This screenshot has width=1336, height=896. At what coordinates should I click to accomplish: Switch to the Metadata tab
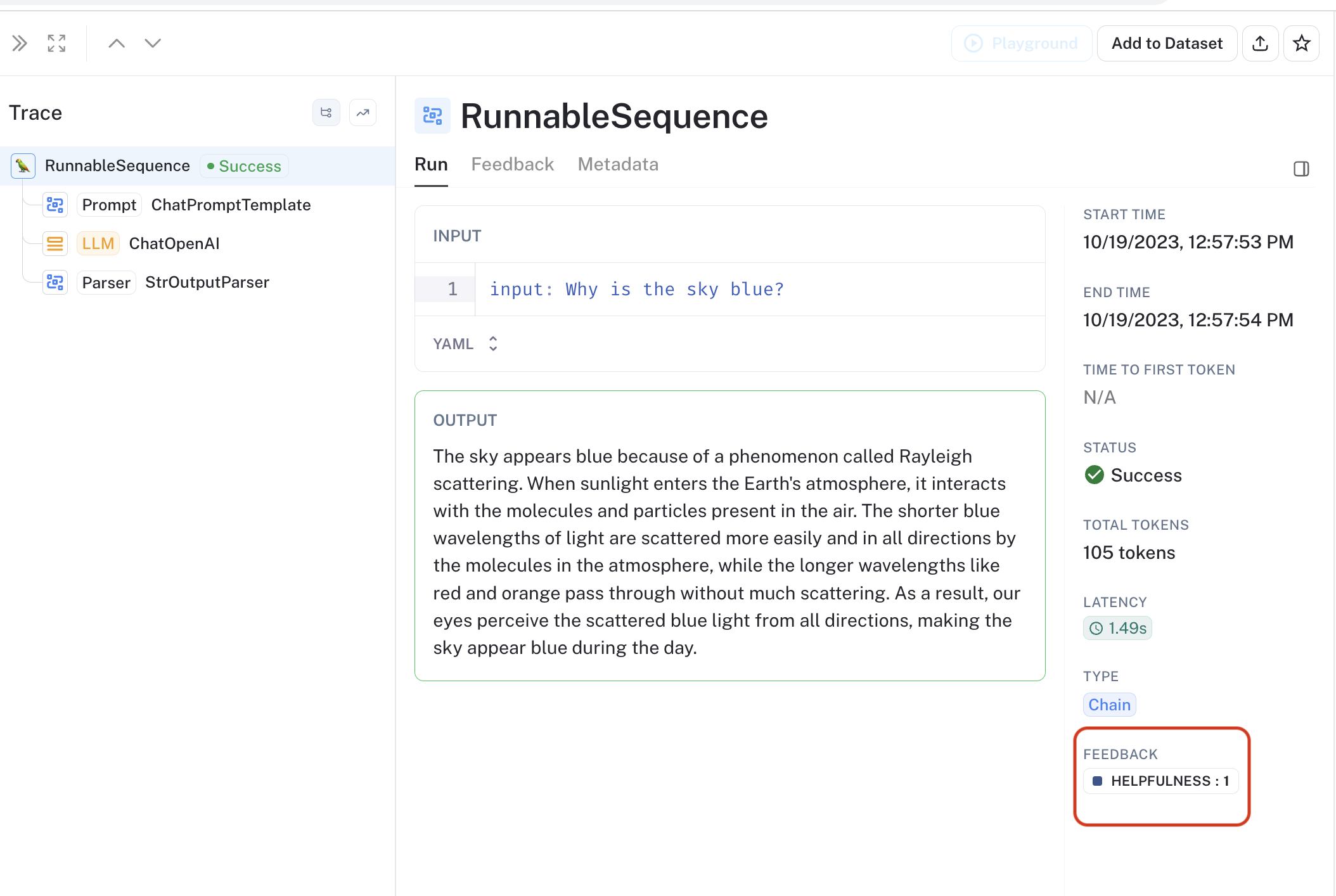point(618,164)
